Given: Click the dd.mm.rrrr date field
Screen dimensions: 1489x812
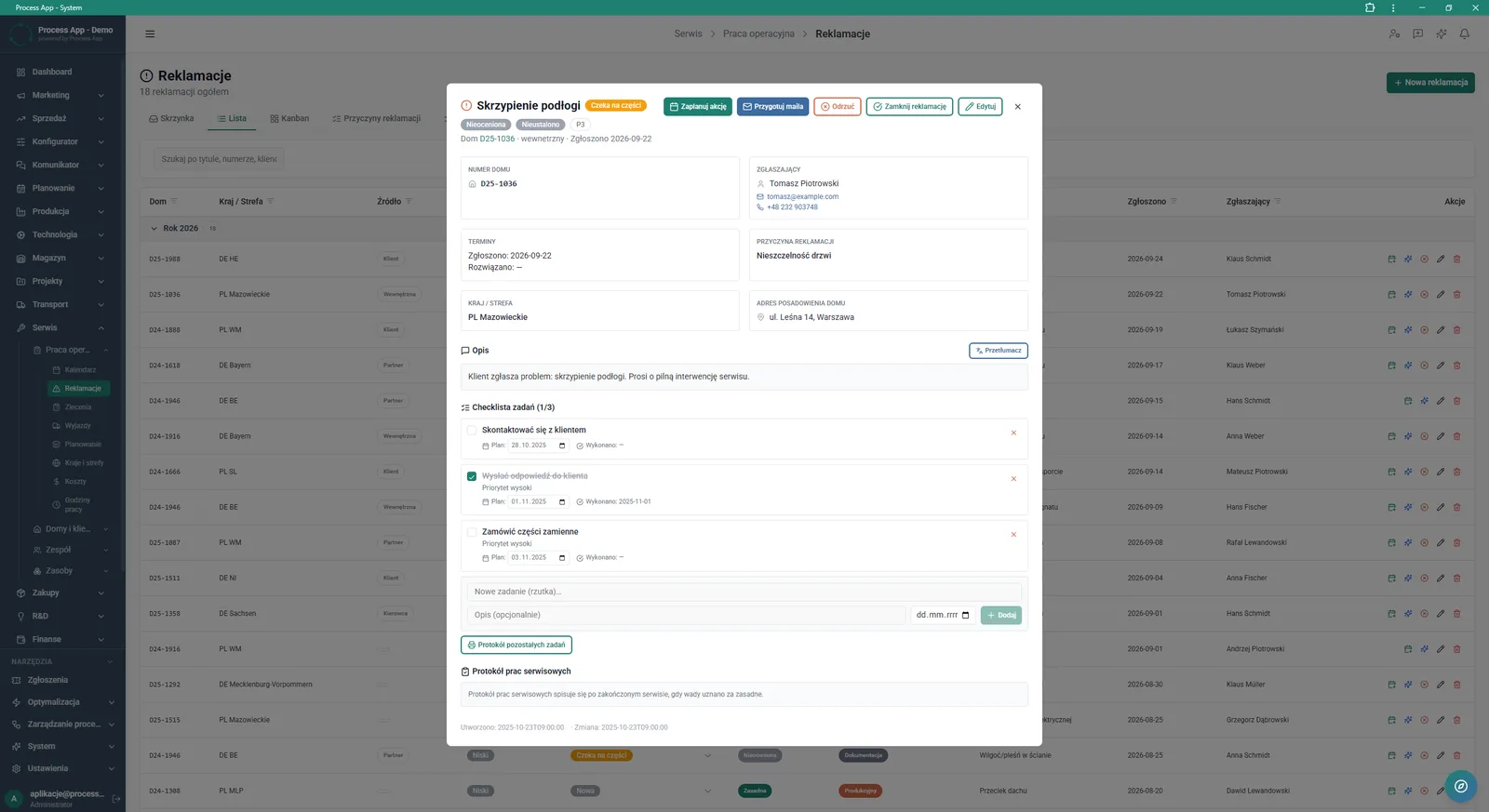Looking at the screenshot, I should [942, 615].
